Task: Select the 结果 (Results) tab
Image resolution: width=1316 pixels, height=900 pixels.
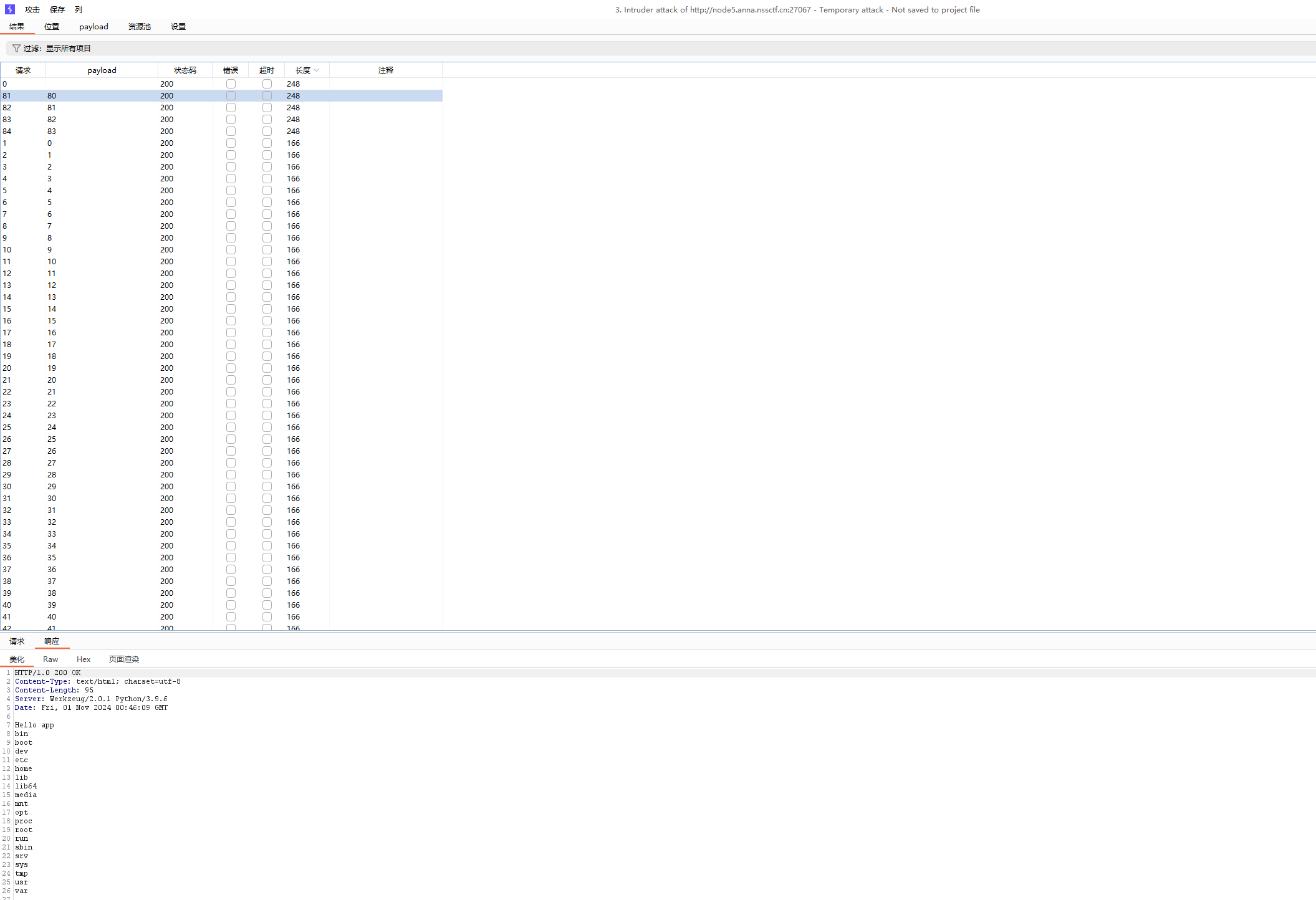Action: [17, 27]
